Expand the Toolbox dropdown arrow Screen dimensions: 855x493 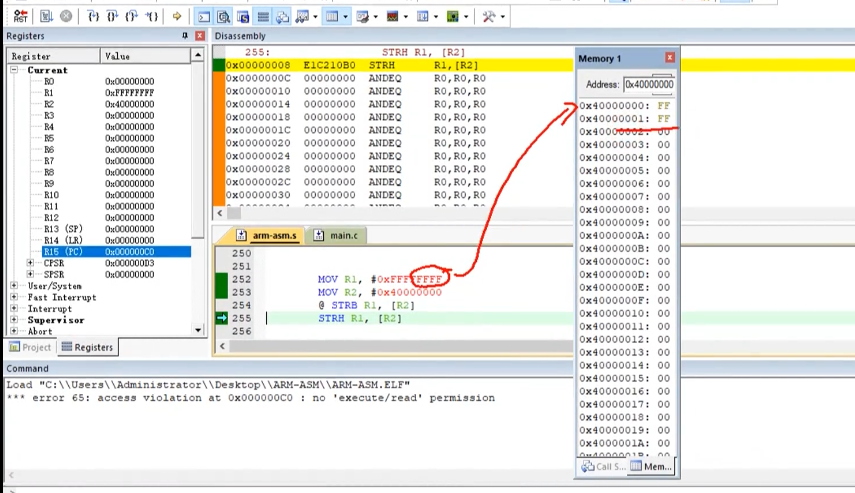tap(502, 17)
